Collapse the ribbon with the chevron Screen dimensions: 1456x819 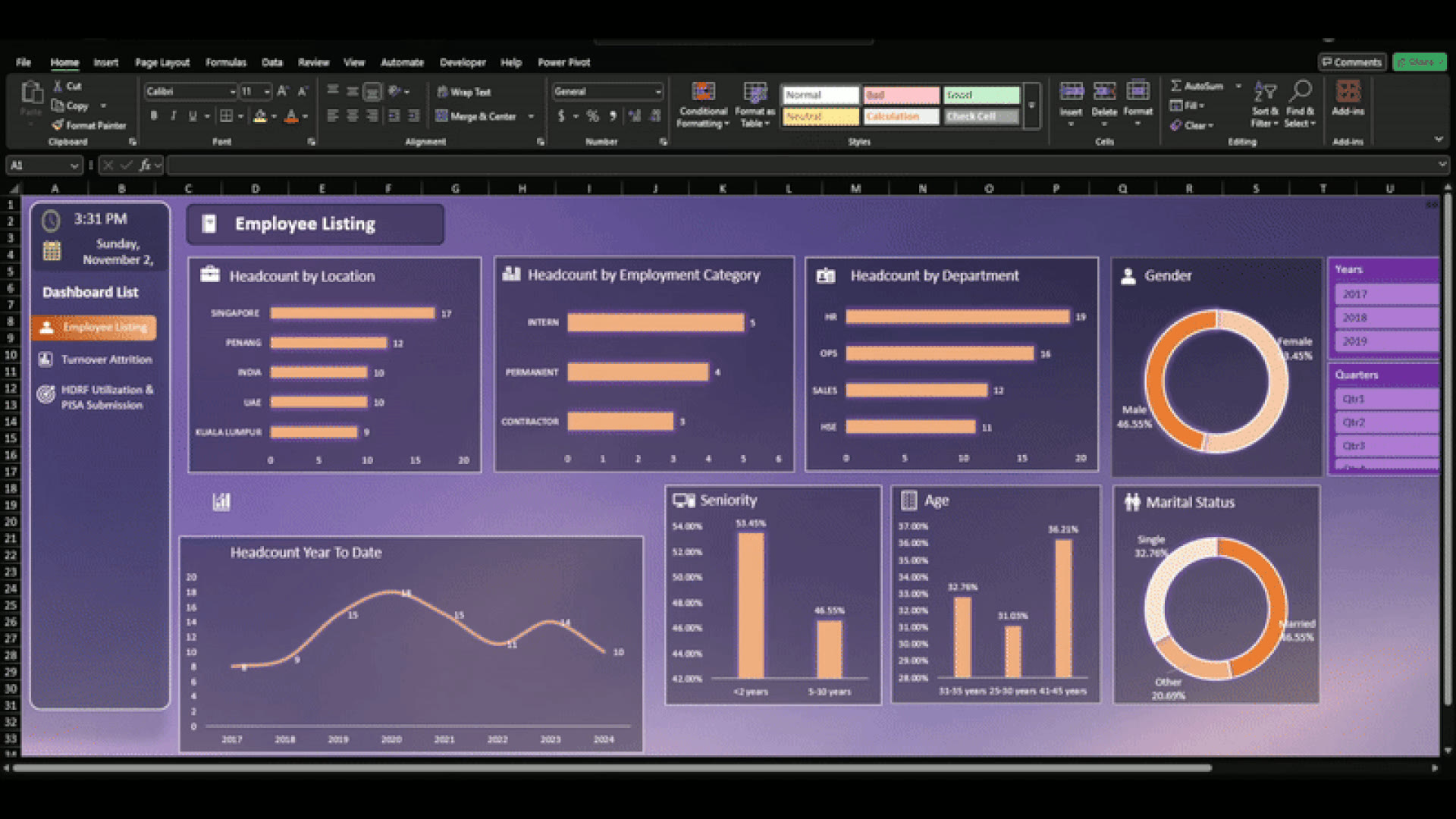tap(1439, 140)
